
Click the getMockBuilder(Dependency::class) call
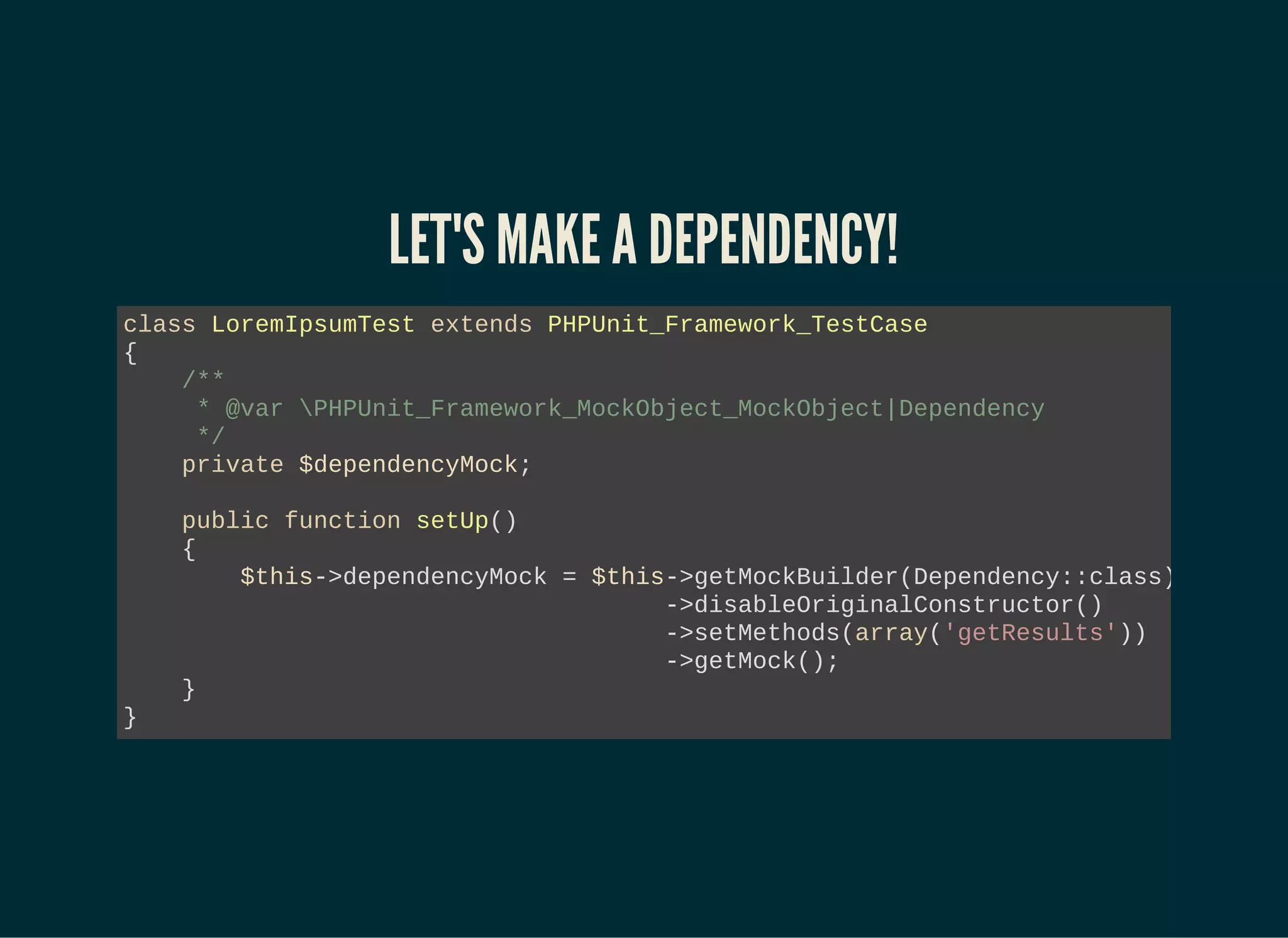coord(933,577)
